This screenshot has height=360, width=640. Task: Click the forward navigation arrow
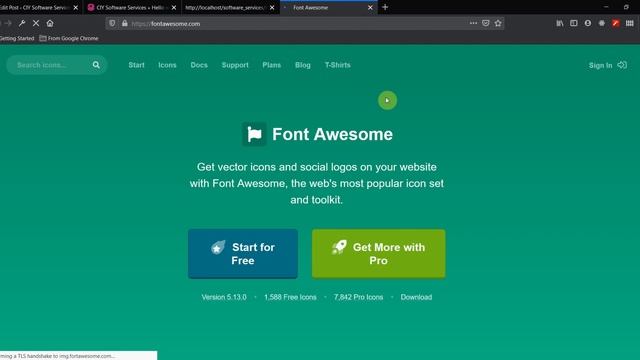click(8, 23)
